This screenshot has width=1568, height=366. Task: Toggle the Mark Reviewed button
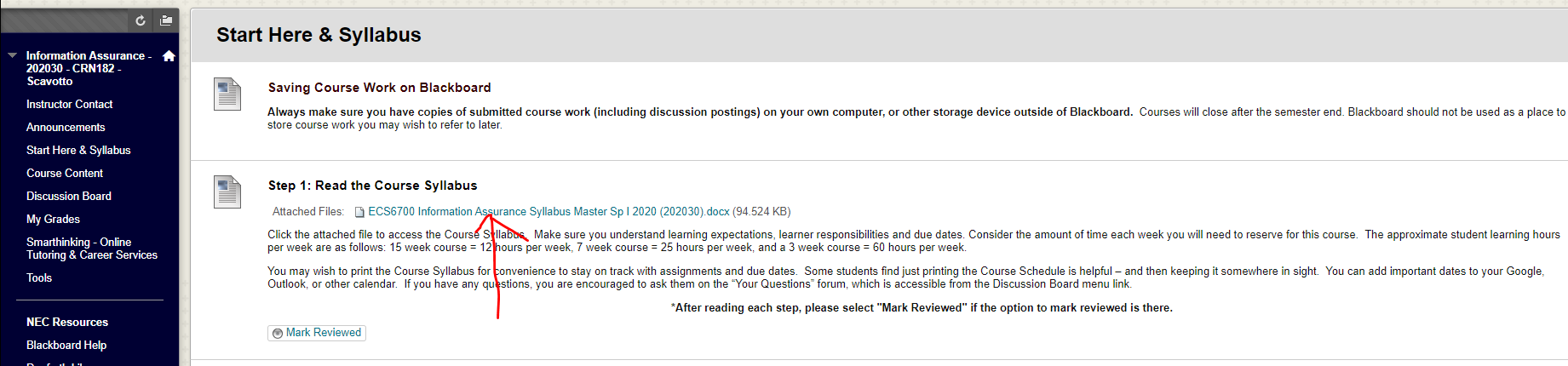[317, 333]
